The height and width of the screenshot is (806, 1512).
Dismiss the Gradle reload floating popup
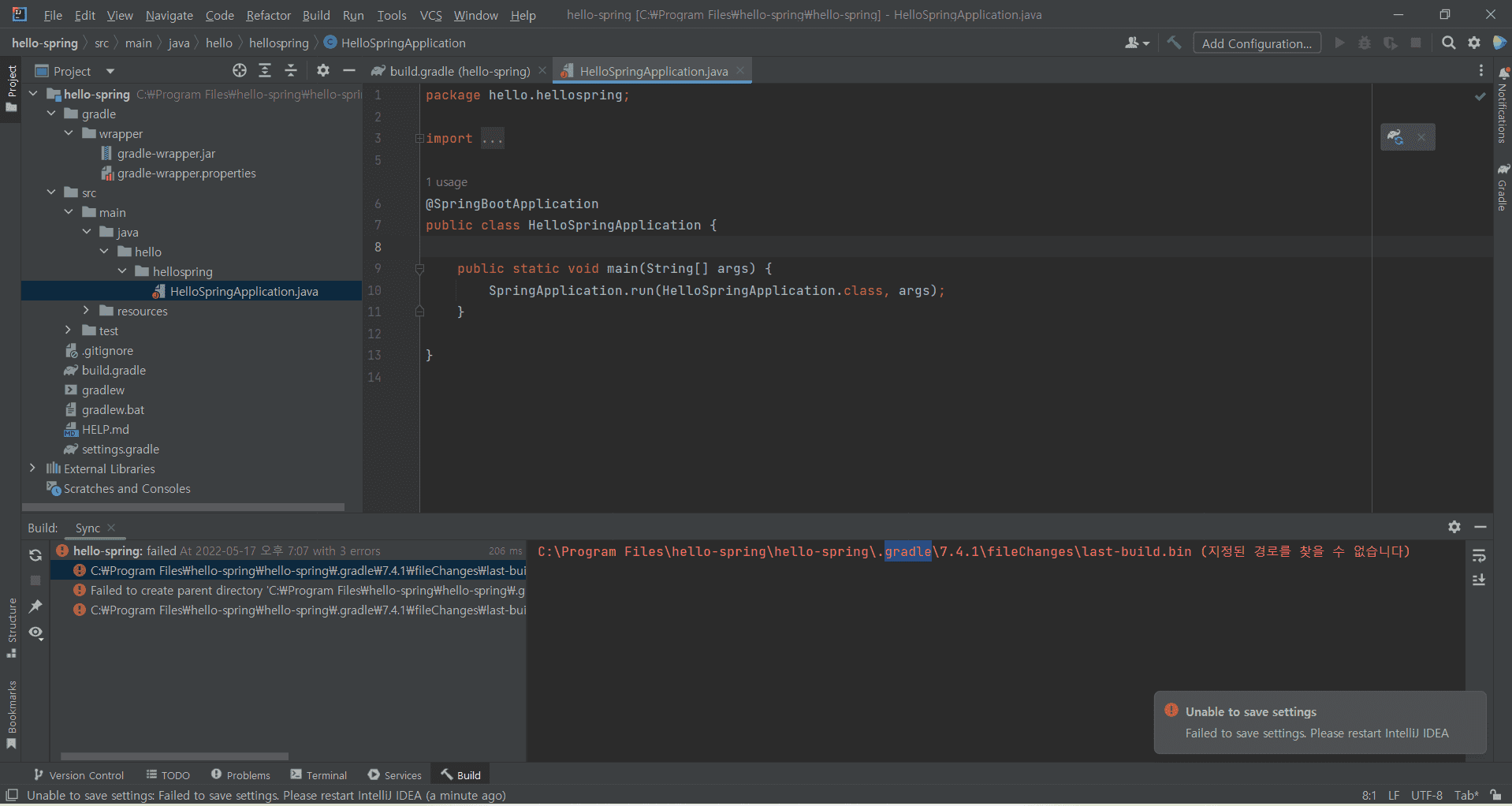pyautogui.click(x=1421, y=137)
